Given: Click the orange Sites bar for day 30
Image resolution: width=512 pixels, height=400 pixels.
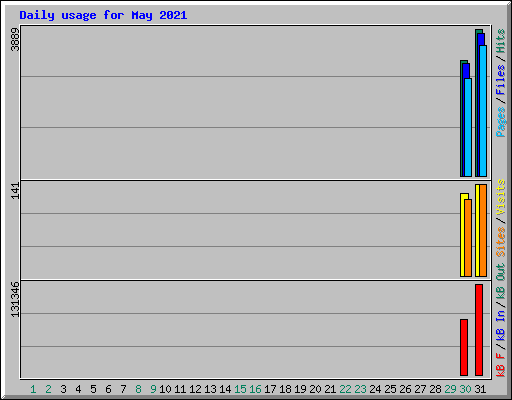Looking at the screenshot, I should (x=468, y=238).
